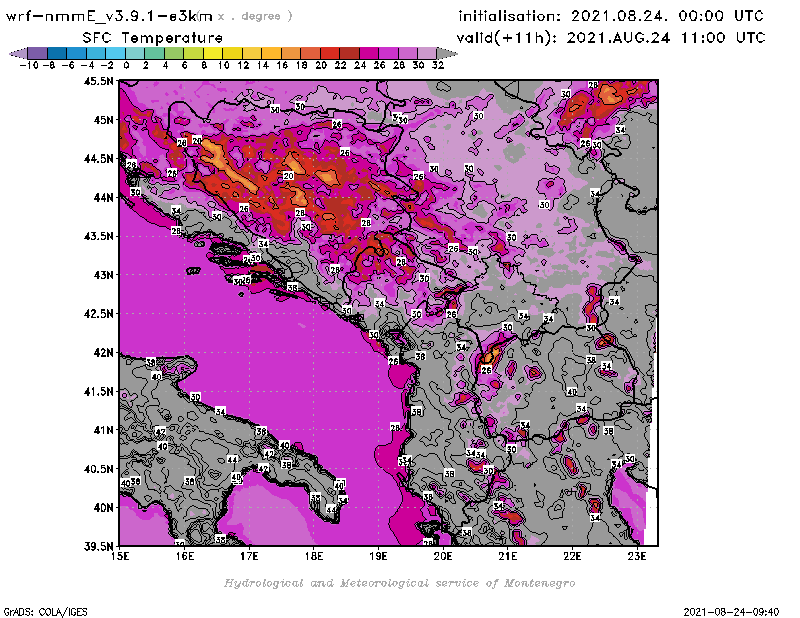This screenshot has width=800, height=618.
Task: Select the 'initialisation: 2021.08.24. 00:00 UTC' text
Action: pos(611,16)
